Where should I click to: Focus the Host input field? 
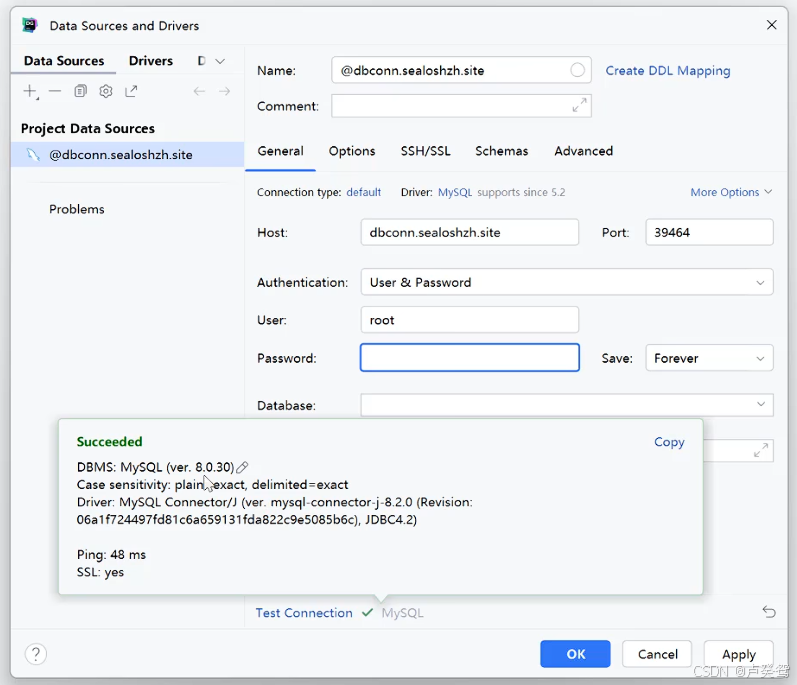470,232
